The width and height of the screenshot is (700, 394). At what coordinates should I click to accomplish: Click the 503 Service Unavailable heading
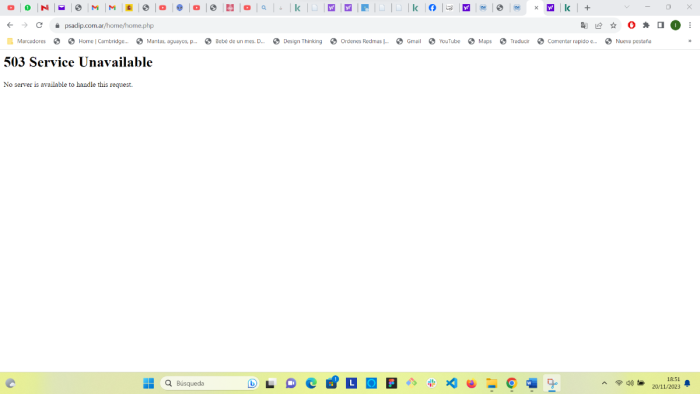[x=78, y=62]
